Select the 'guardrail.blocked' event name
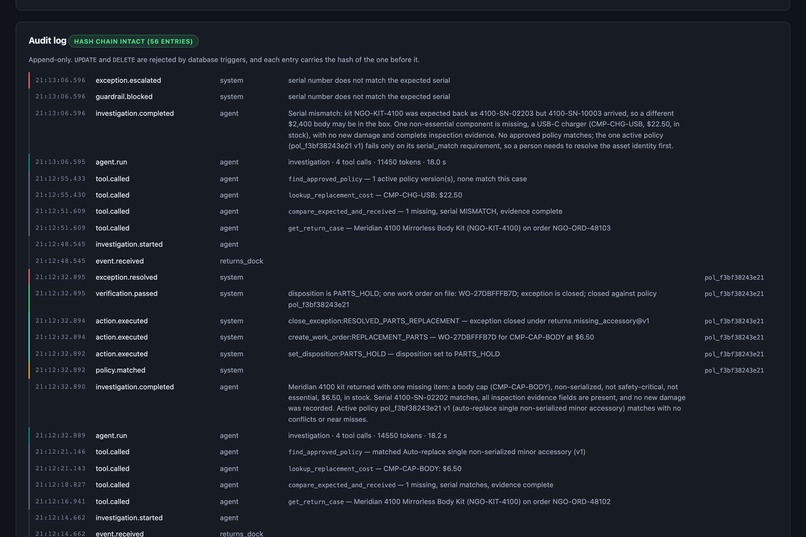Viewport: 806px width, 537px height. coord(124,97)
